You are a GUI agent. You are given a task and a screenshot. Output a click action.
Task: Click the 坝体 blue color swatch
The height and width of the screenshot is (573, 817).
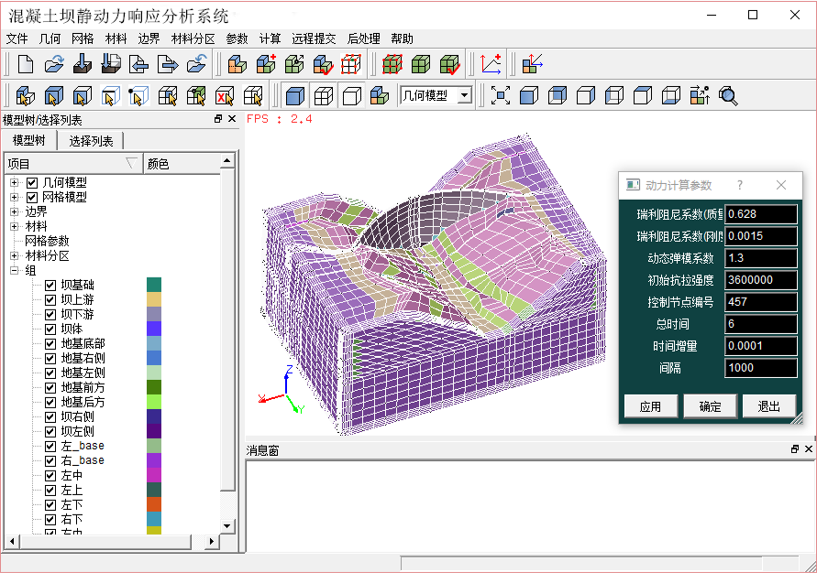point(154,329)
